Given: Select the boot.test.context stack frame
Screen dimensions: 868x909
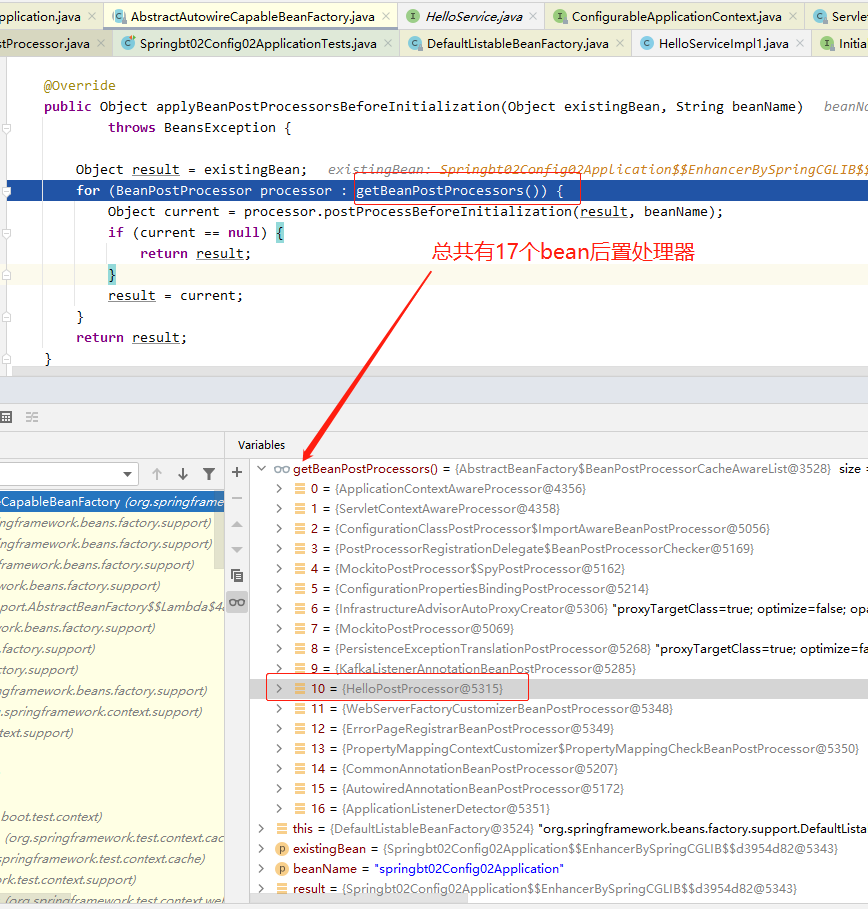Looking at the screenshot, I should 112,816.
